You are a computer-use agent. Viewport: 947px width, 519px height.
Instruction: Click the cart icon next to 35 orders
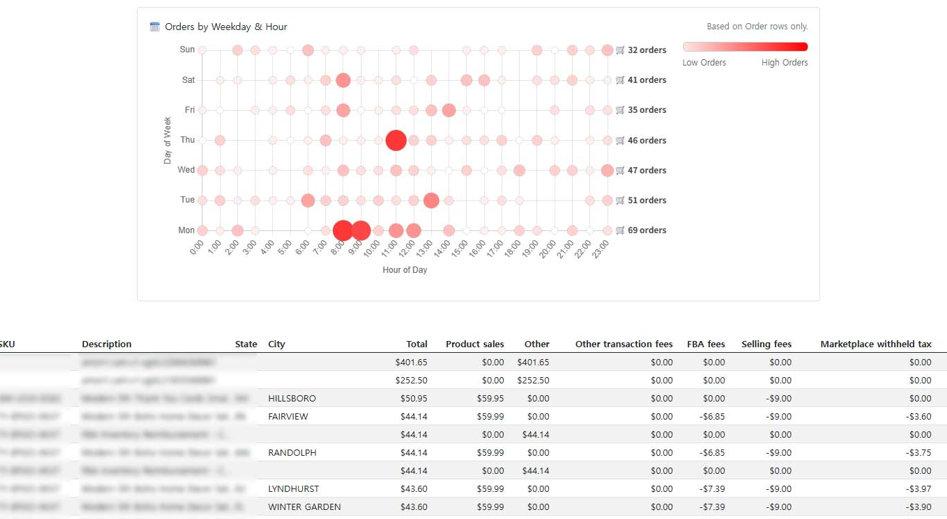click(620, 110)
